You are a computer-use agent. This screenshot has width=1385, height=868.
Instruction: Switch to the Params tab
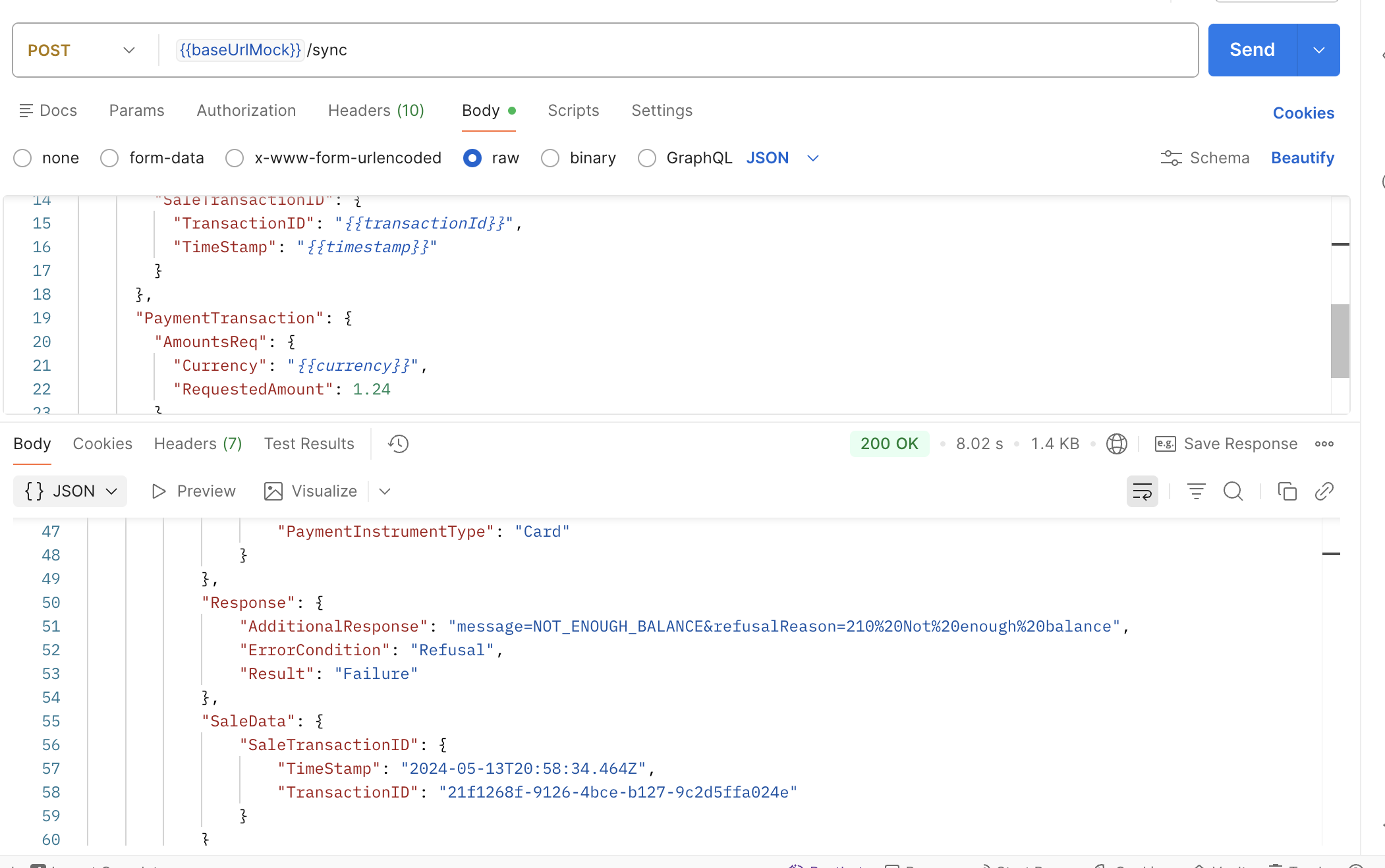(x=136, y=111)
